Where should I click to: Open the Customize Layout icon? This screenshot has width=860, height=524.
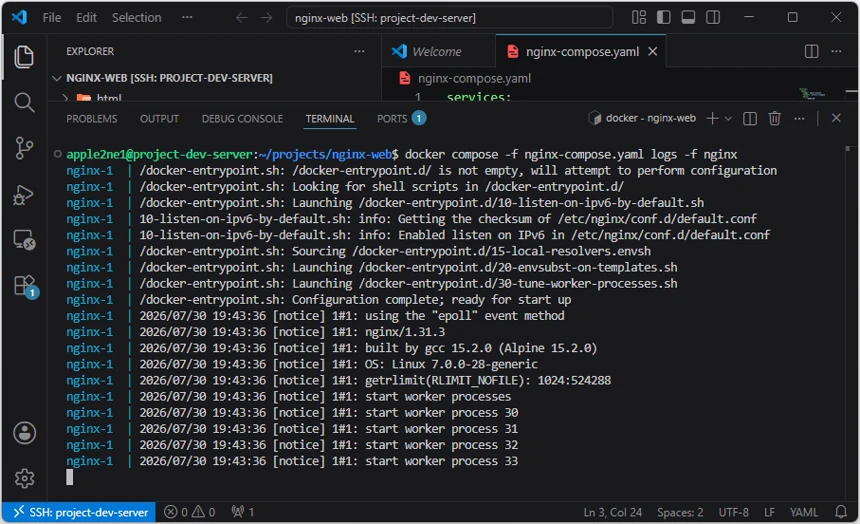pyautogui.click(x=639, y=18)
